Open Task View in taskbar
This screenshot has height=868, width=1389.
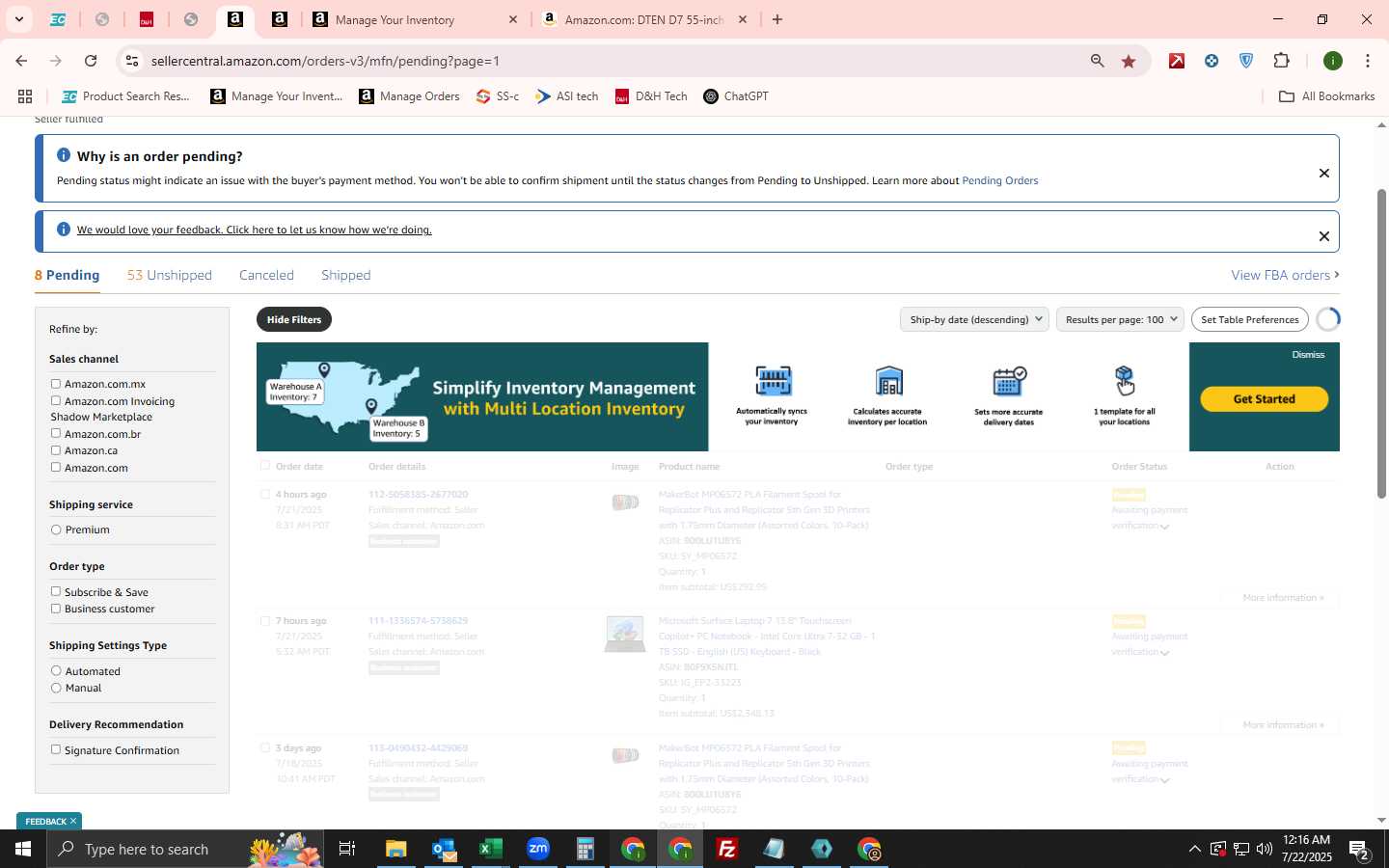[x=347, y=849]
